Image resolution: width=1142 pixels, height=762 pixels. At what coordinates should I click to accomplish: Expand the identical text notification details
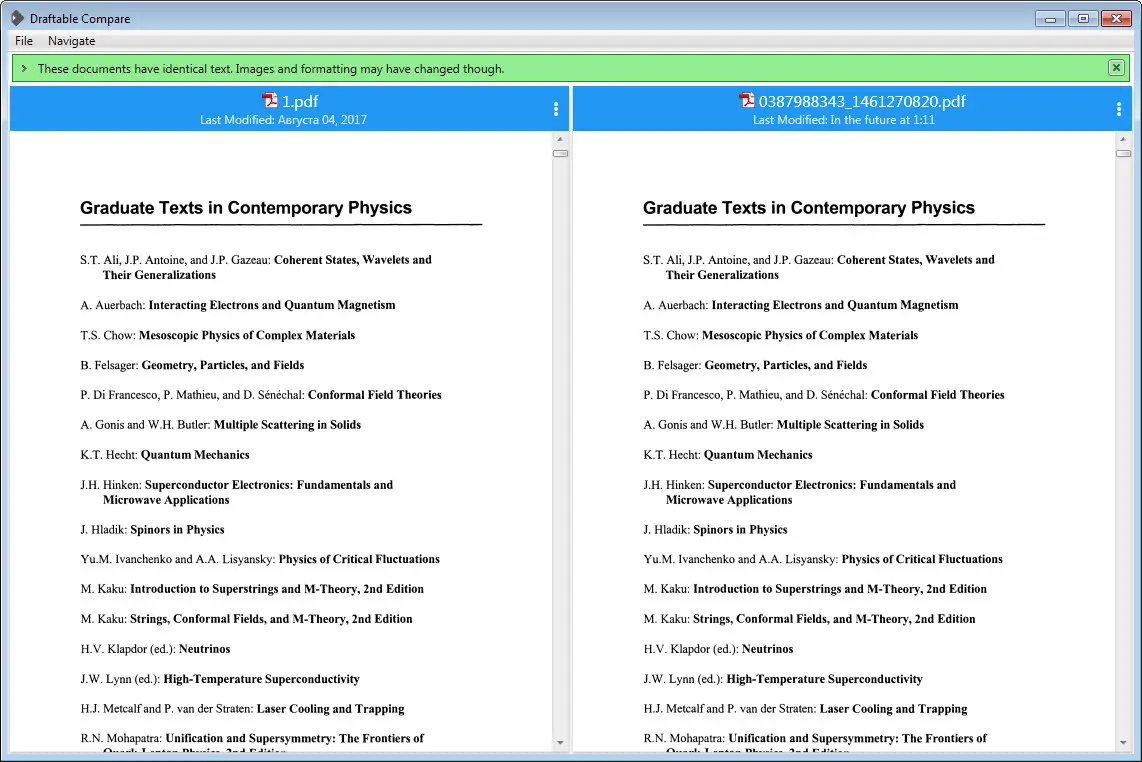coord(24,68)
